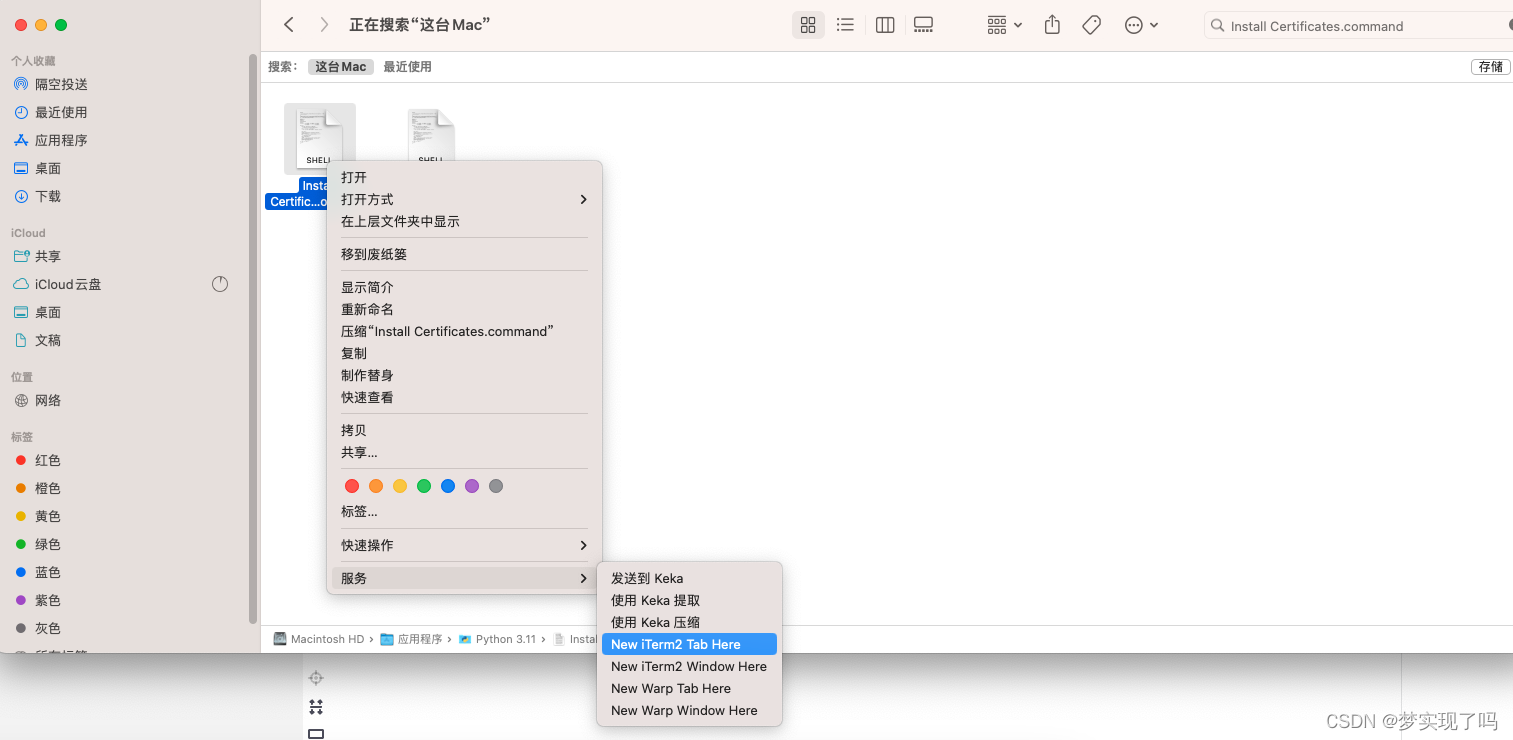This screenshot has width=1513, height=740.
Task: Choose 标签... in context menu
Action: [x=464, y=511]
